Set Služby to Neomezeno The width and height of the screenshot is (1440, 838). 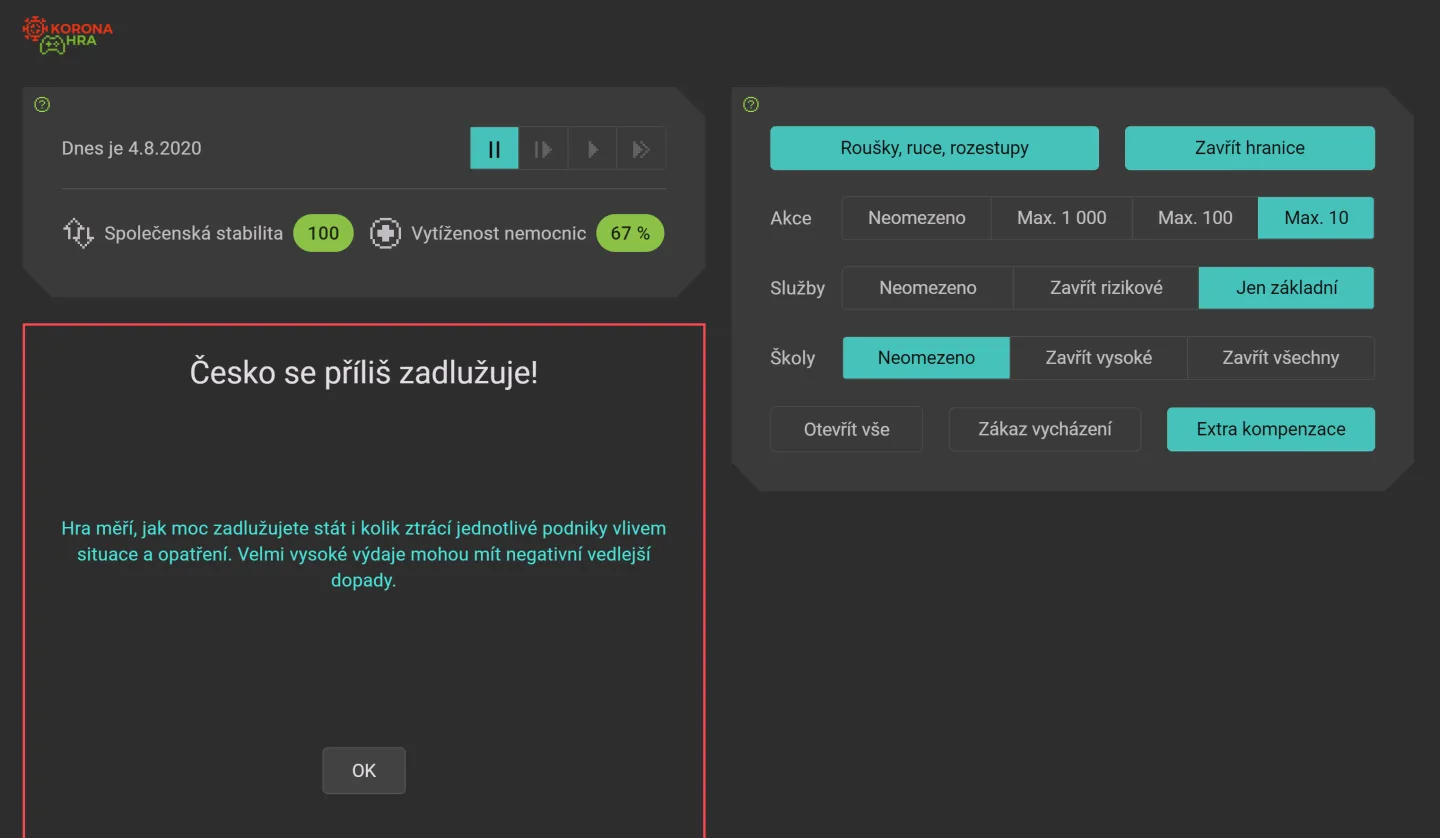pos(928,288)
